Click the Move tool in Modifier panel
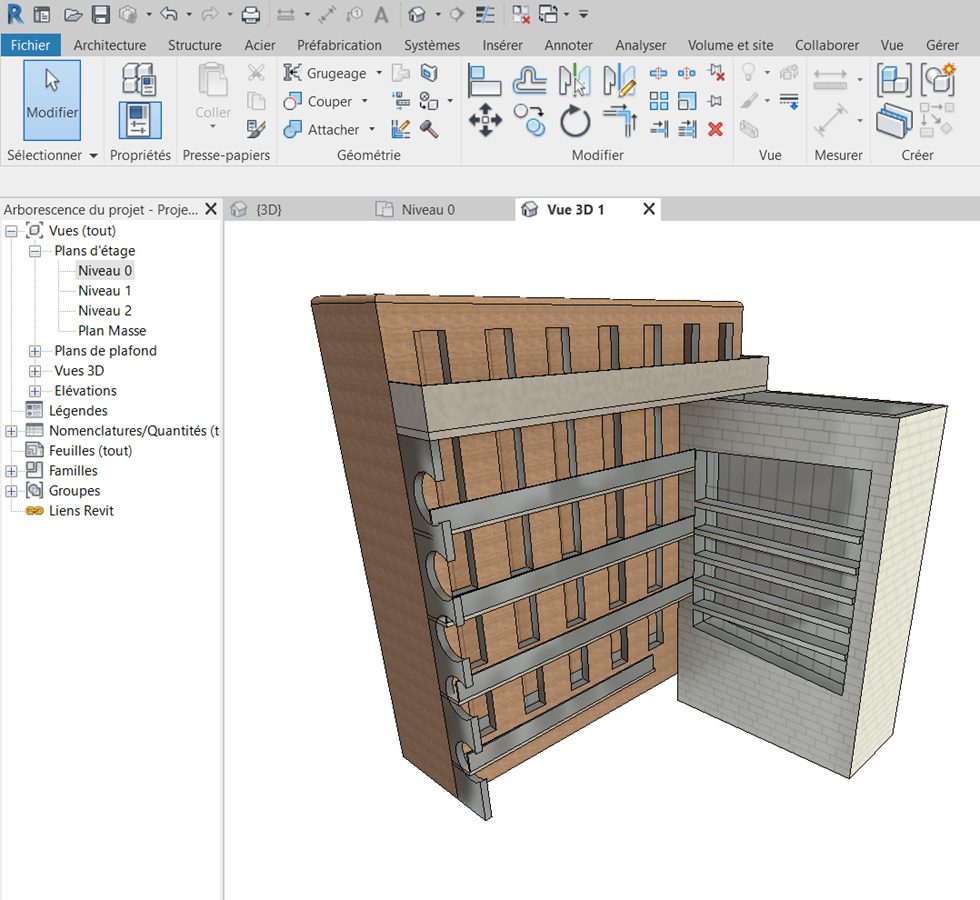 click(485, 122)
